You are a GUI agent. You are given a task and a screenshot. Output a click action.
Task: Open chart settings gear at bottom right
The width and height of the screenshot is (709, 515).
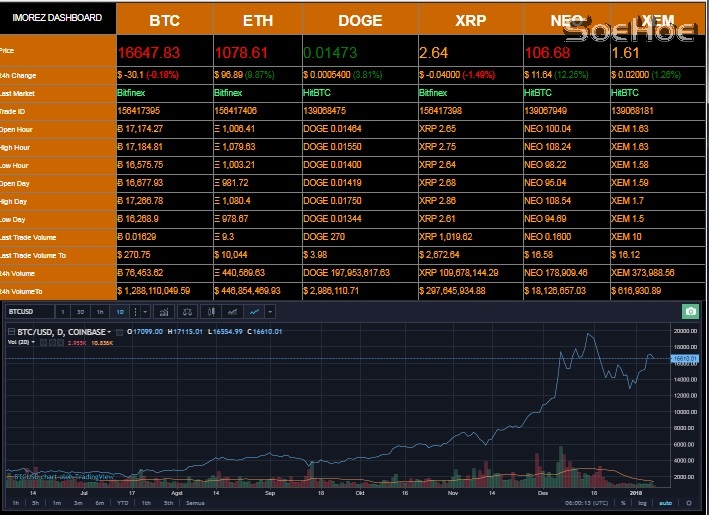pyautogui.click(x=688, y=502)
